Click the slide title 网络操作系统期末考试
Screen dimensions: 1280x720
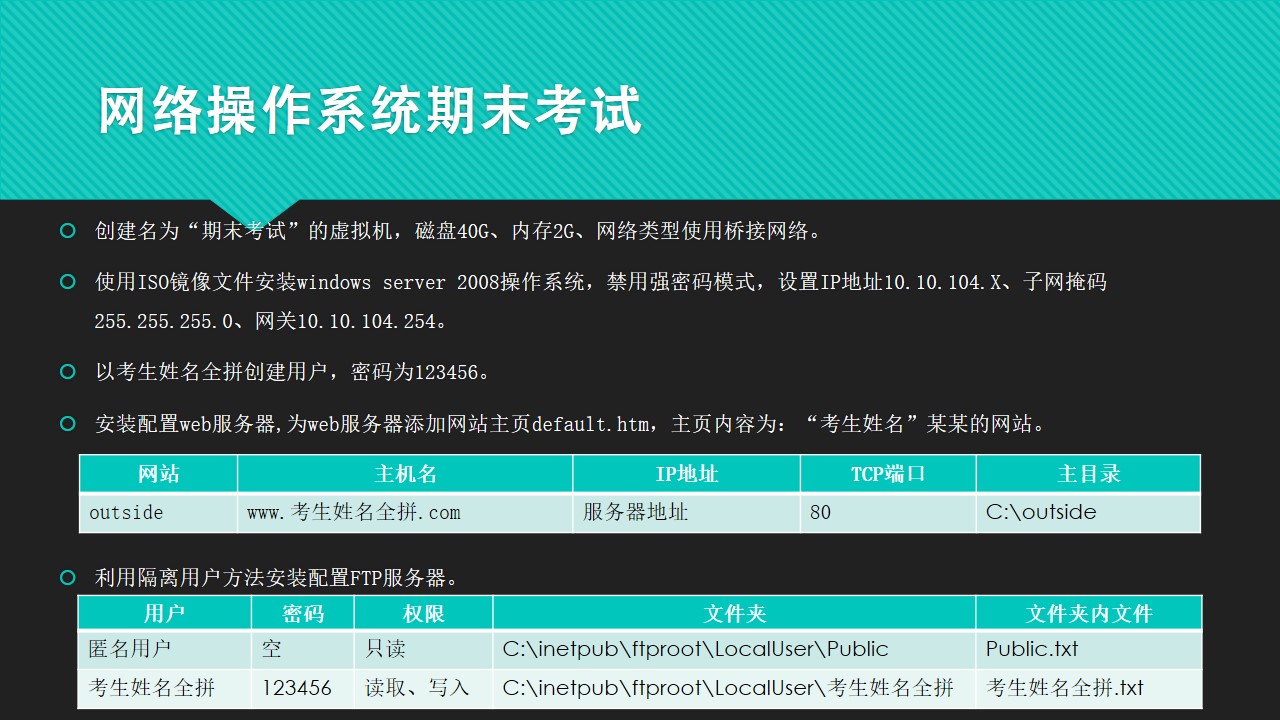coord(370,110)
